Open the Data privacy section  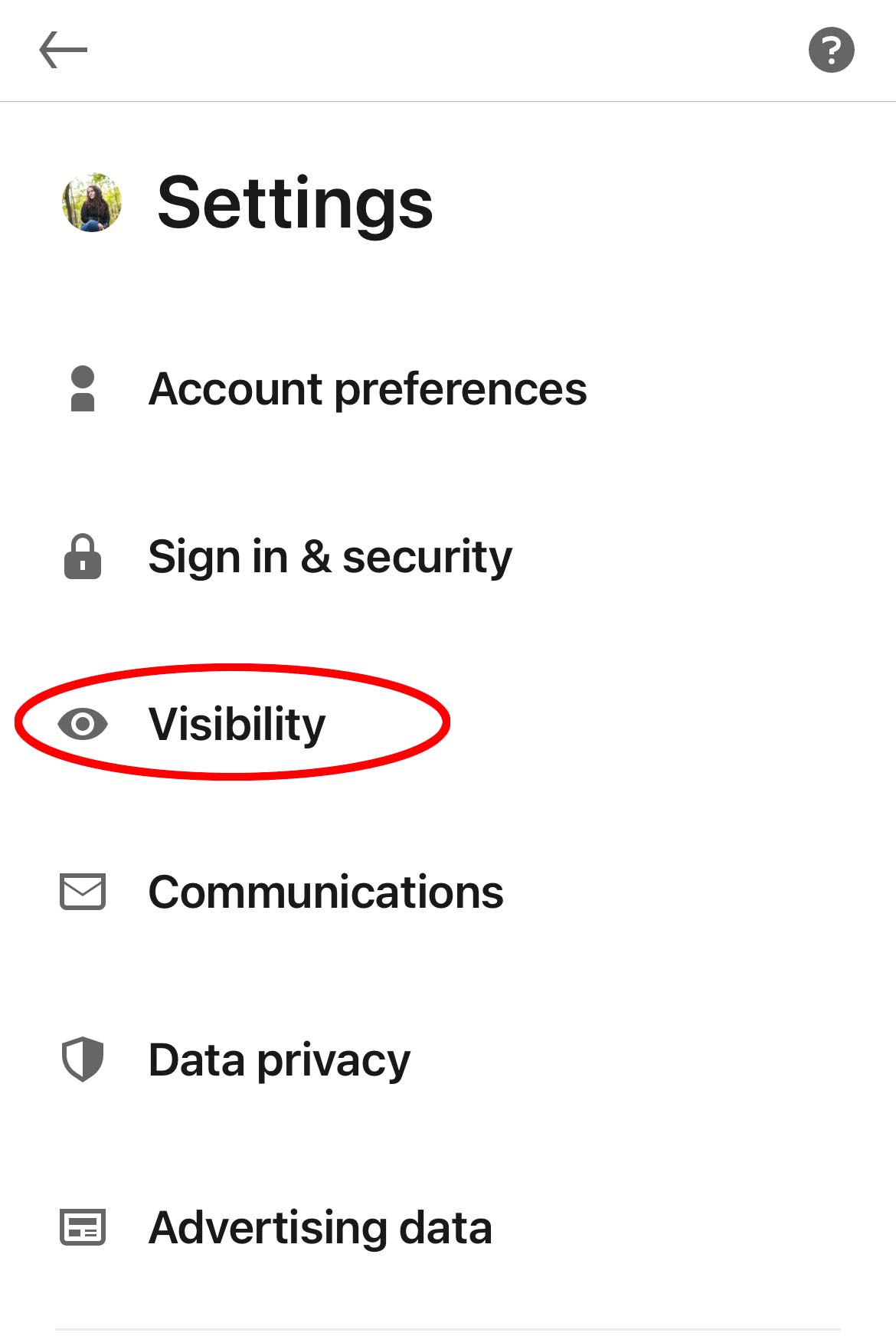pos(279,1060)
